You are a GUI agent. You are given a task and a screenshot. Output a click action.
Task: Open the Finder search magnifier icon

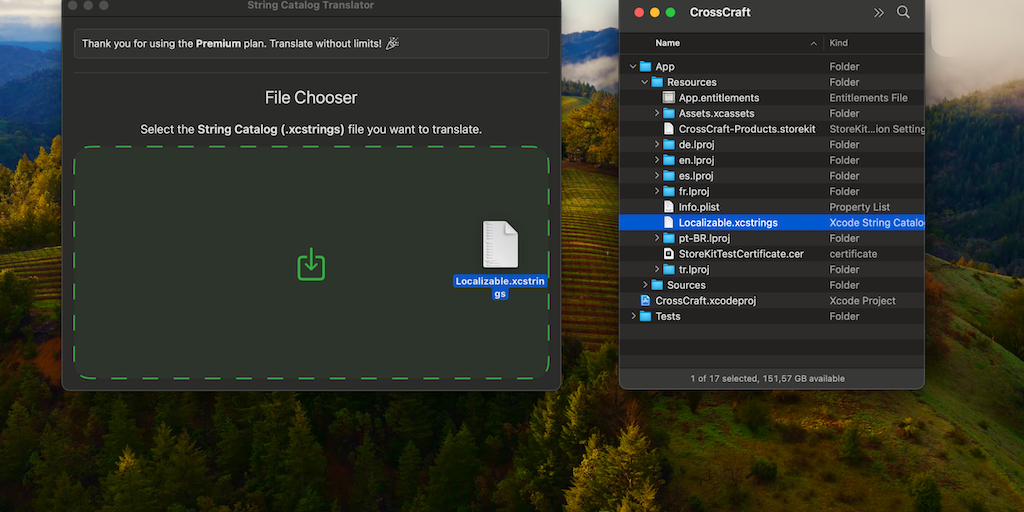903,13
